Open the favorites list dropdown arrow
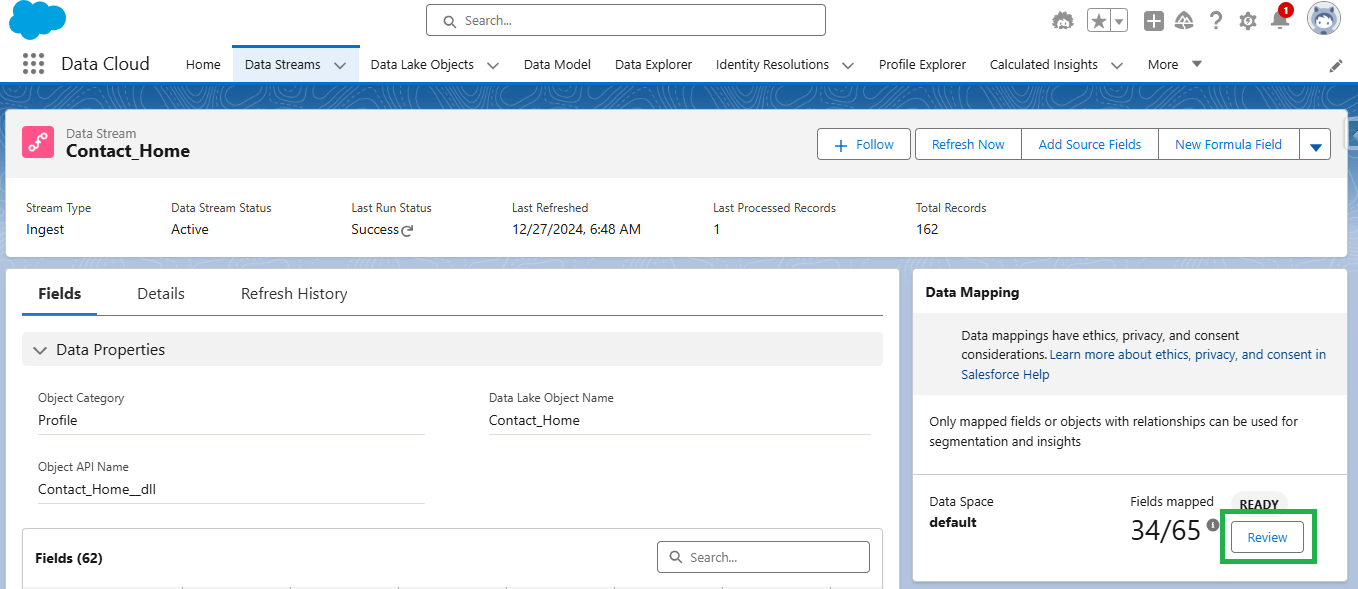Image resolution: width=1358 pixels, height=589 pixels. [x=1119, y=21]
